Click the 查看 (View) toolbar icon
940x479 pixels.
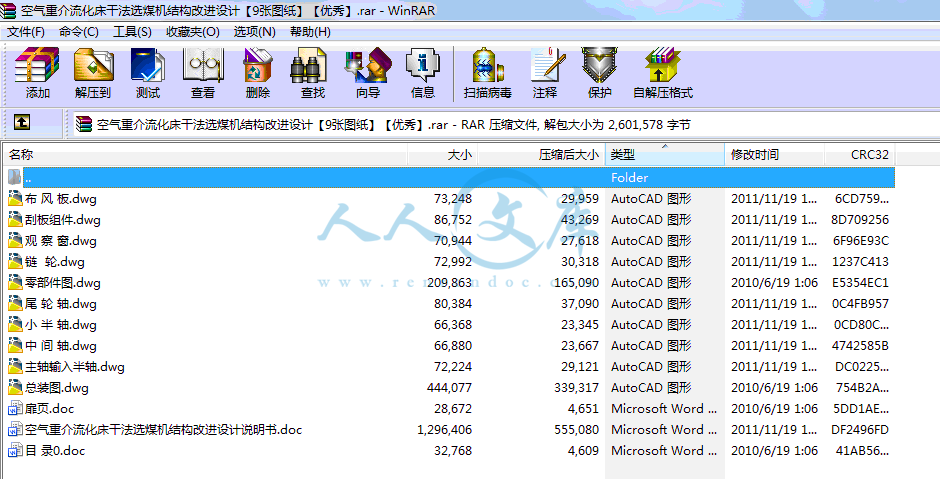(x=203, y=65)
